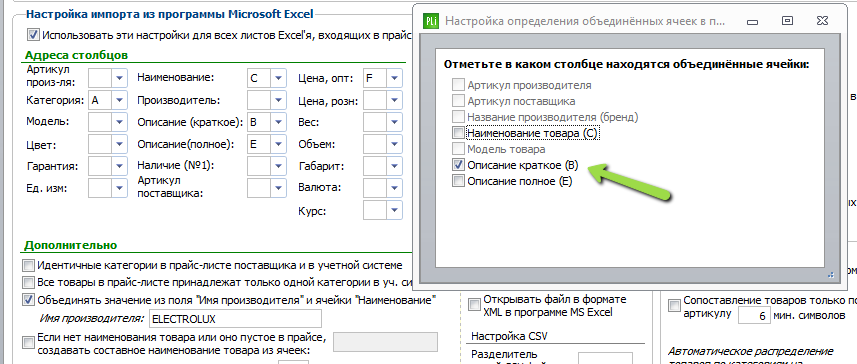Viewport: 857px width, 364px height.
Task: Open the 'Курс' column dropdown
Action: 395,210
